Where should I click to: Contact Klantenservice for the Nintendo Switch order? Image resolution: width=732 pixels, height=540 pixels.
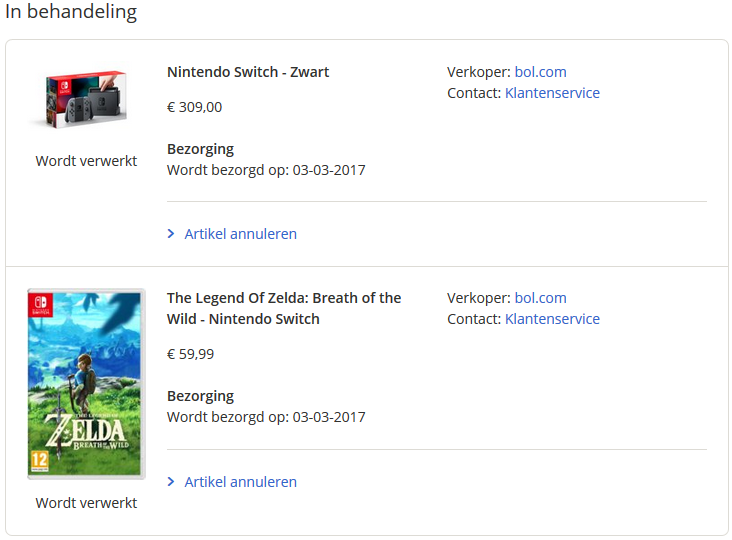[552, 93]
